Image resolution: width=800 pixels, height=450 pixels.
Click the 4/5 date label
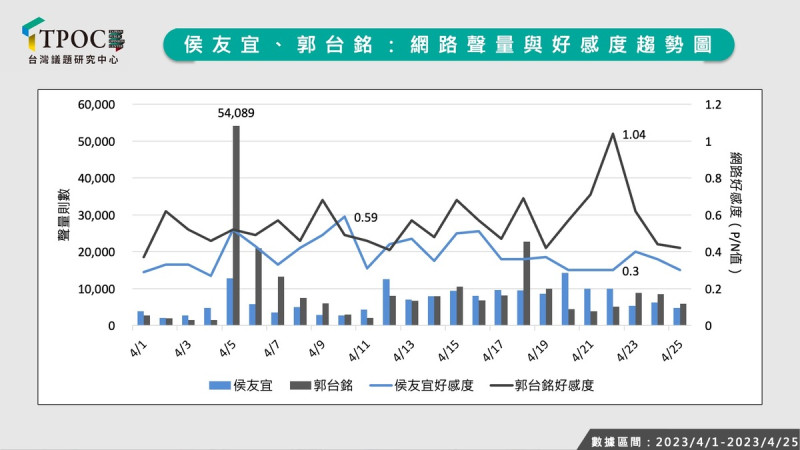click(228, 349)
